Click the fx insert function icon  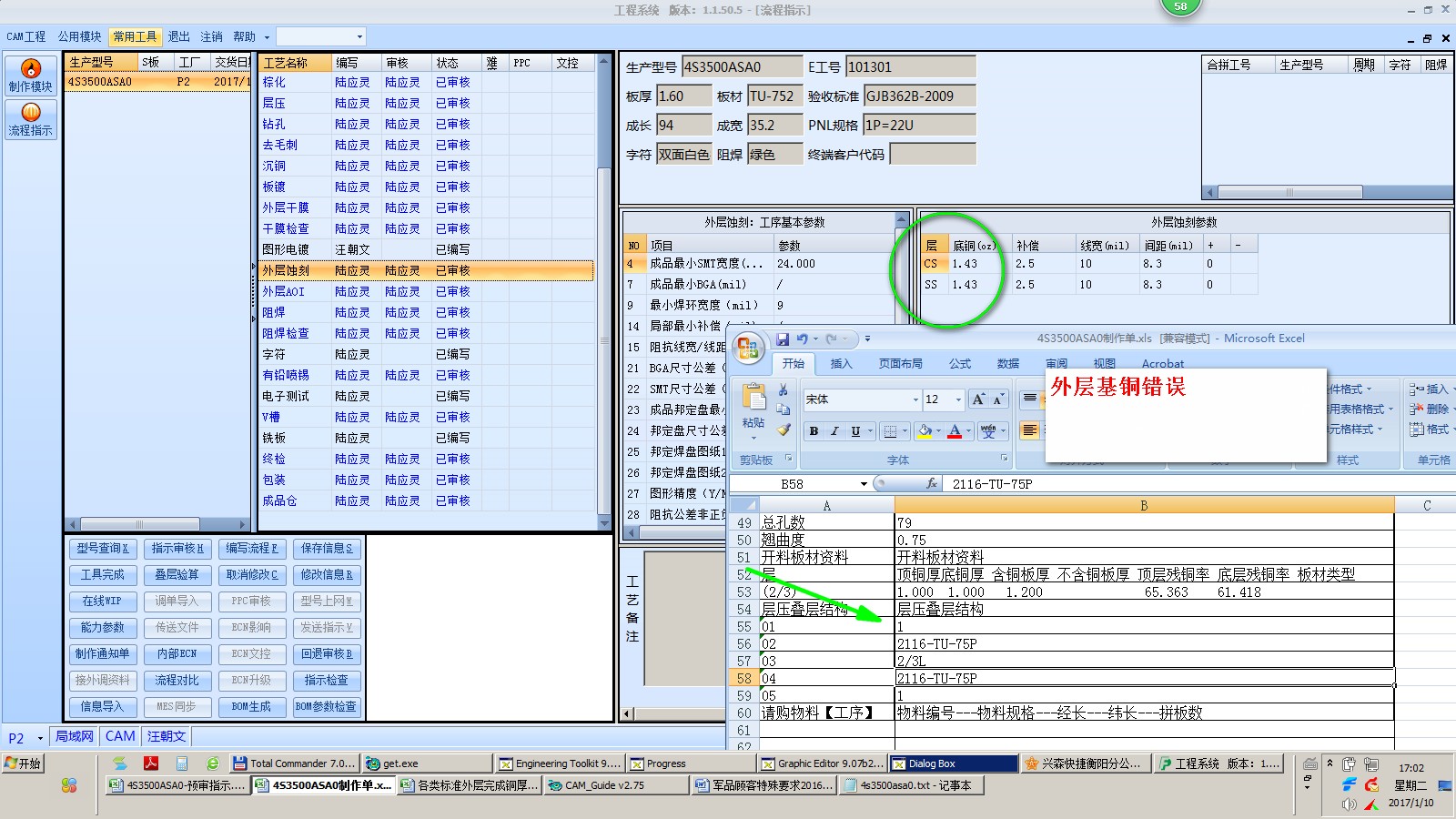coord(931,484)
